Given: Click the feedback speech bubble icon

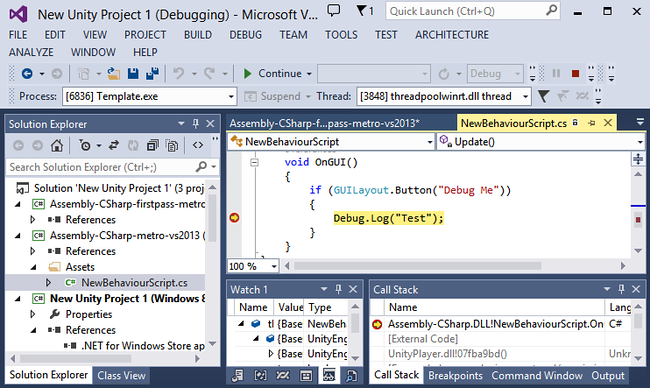Looking at the screenshot, I should click(x=334, y=10).
